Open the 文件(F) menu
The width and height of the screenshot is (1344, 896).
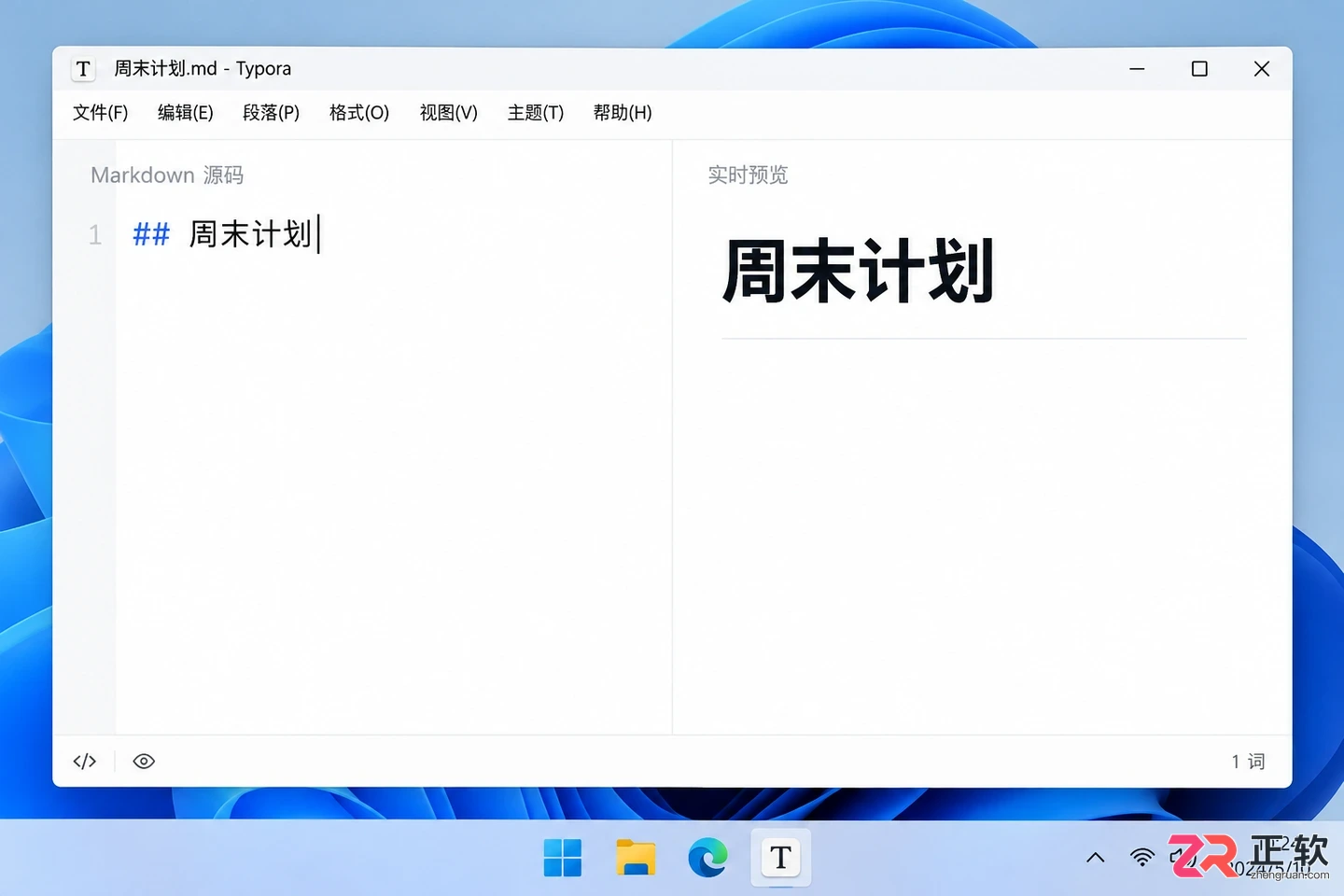pos(101,113)
